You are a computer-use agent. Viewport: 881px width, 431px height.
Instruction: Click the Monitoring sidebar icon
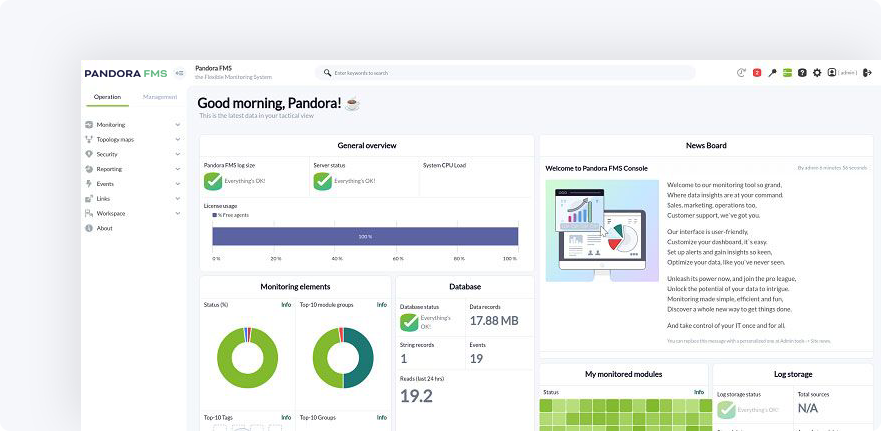pos(89,125)
